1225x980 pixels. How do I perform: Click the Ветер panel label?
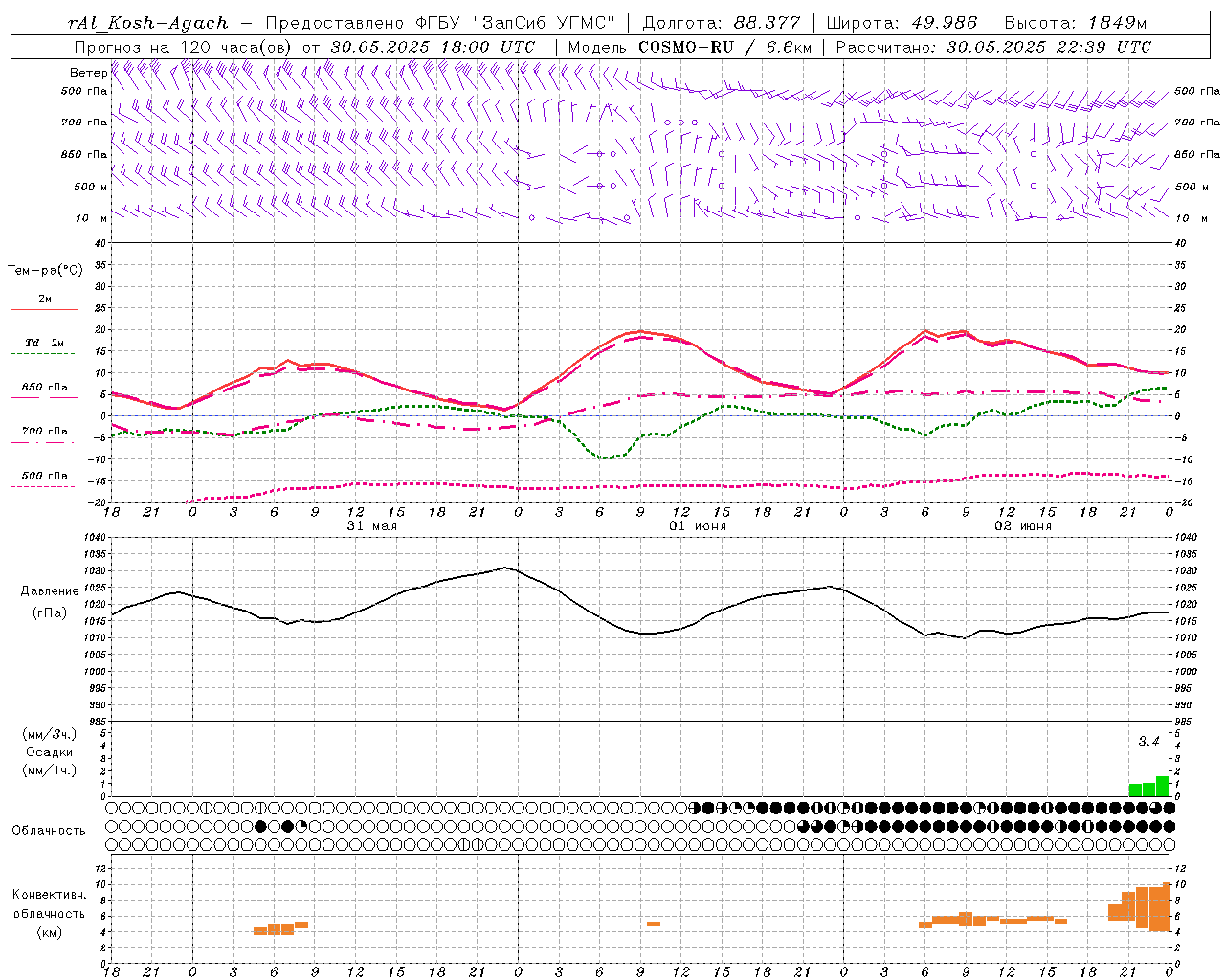click(x=88, y=73)
